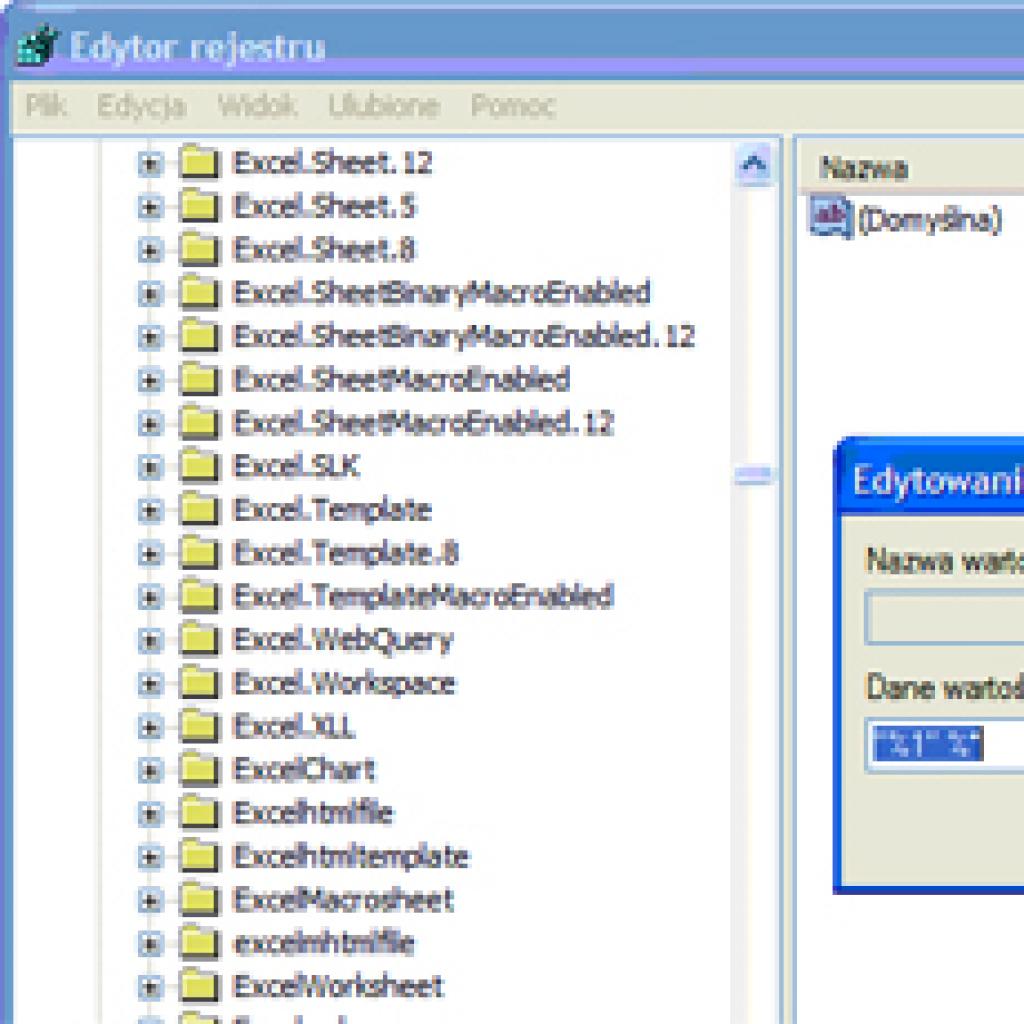The height and width of the screenshot is (1024, 1024).
Task: Click the Excel.Sheet.8 folder icon
Action: [x=199, y=250]
